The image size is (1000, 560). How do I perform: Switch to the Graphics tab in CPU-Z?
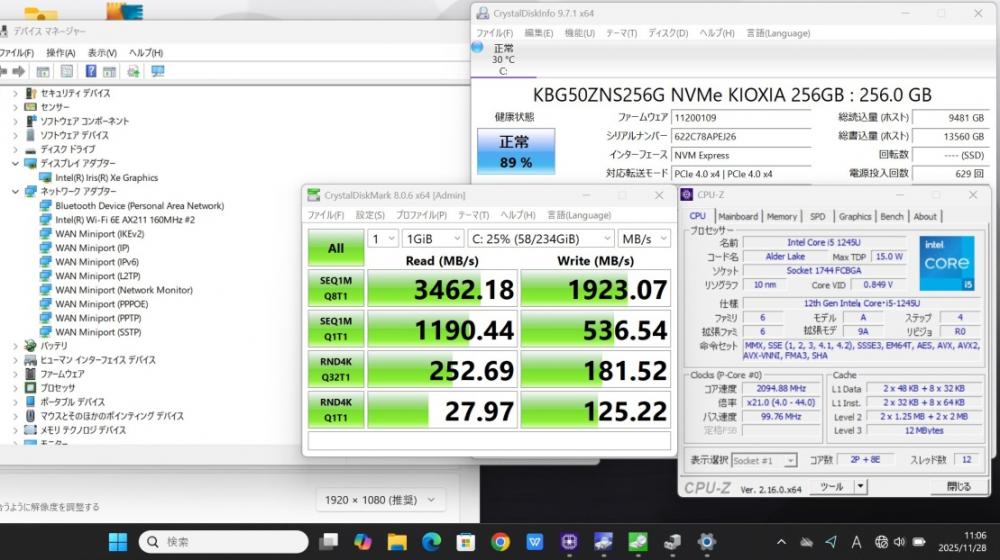click(x=855, y=217)
